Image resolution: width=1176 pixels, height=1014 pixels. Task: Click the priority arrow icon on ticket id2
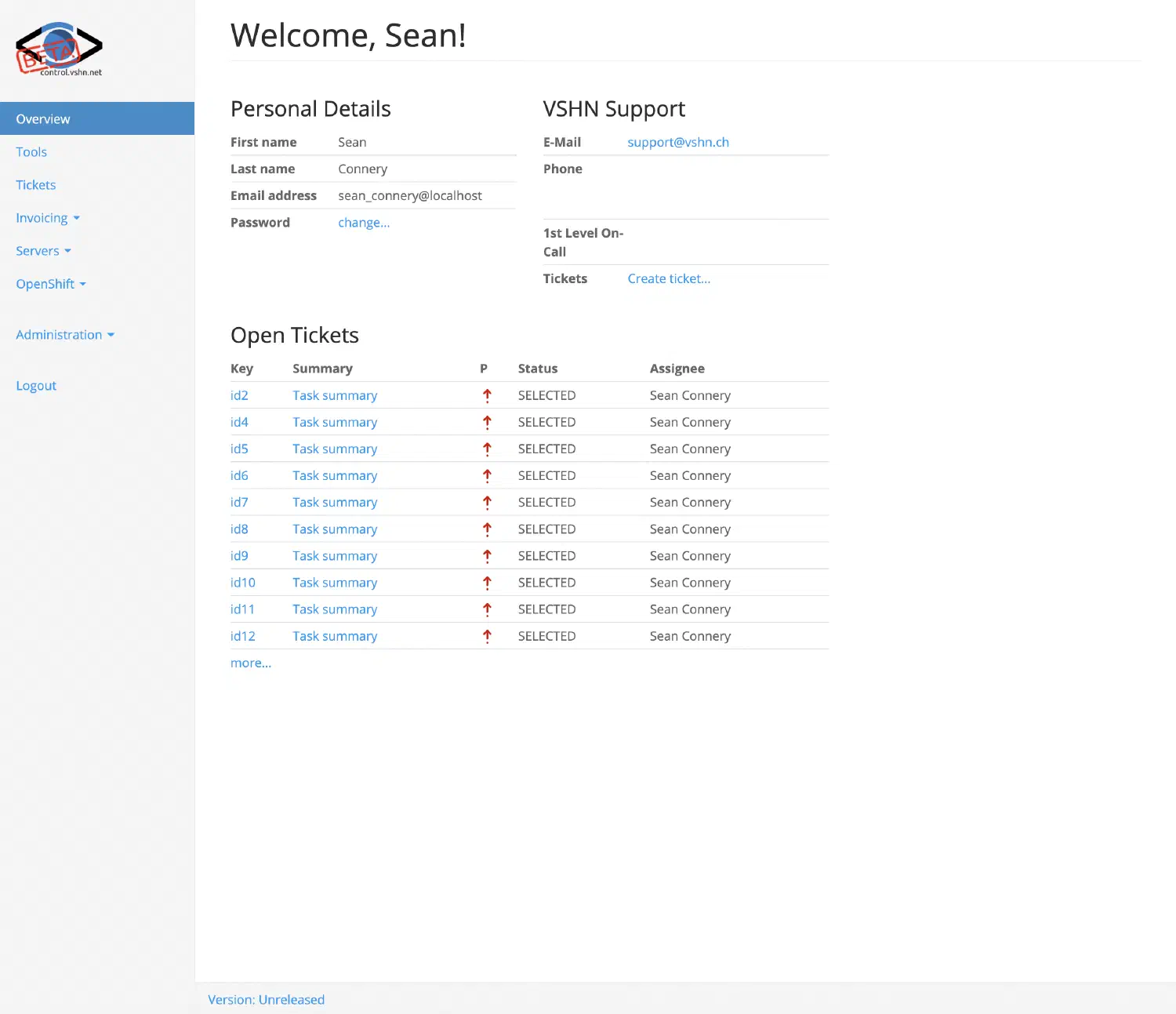pos(487,395)
